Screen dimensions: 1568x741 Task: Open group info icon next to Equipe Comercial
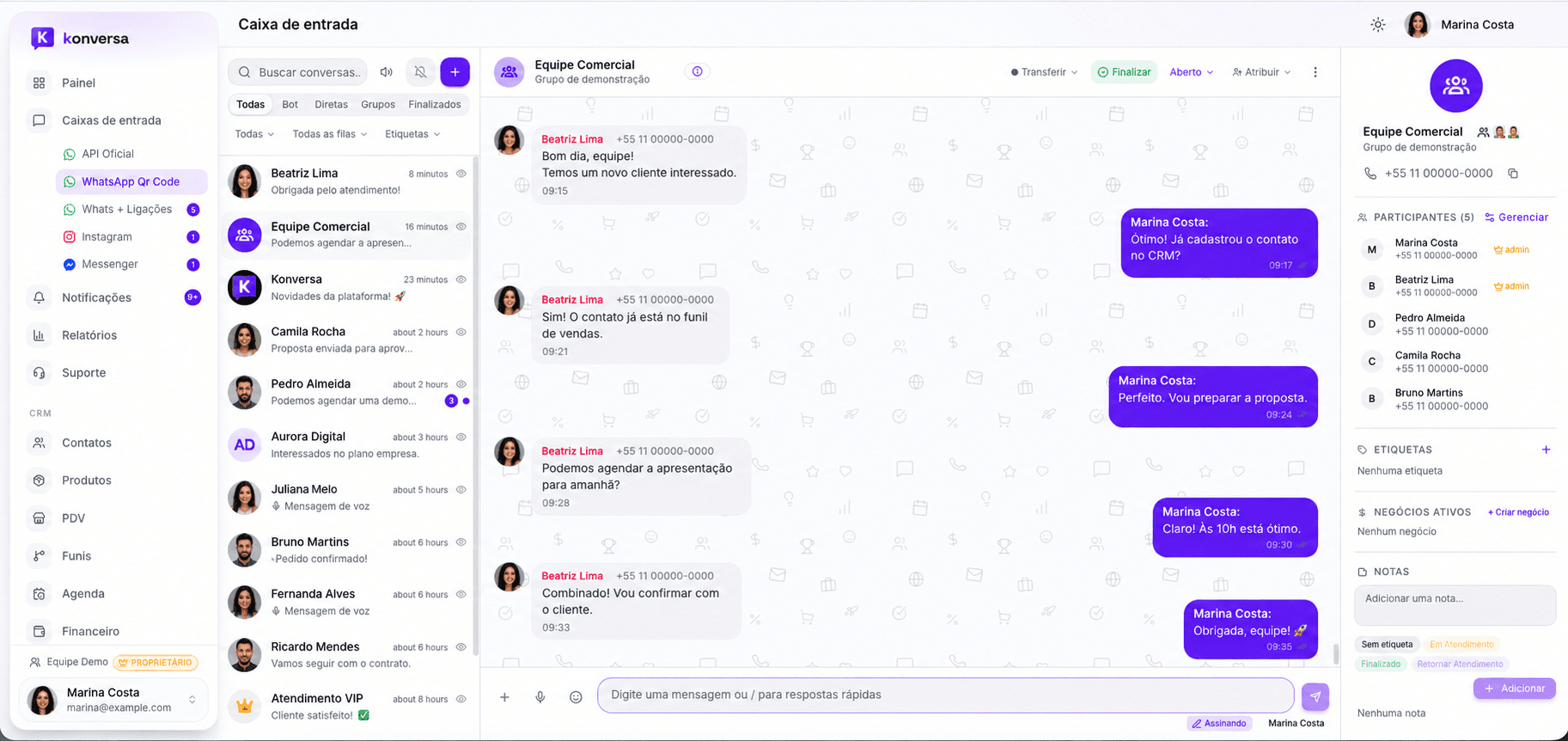click(697, 71)
